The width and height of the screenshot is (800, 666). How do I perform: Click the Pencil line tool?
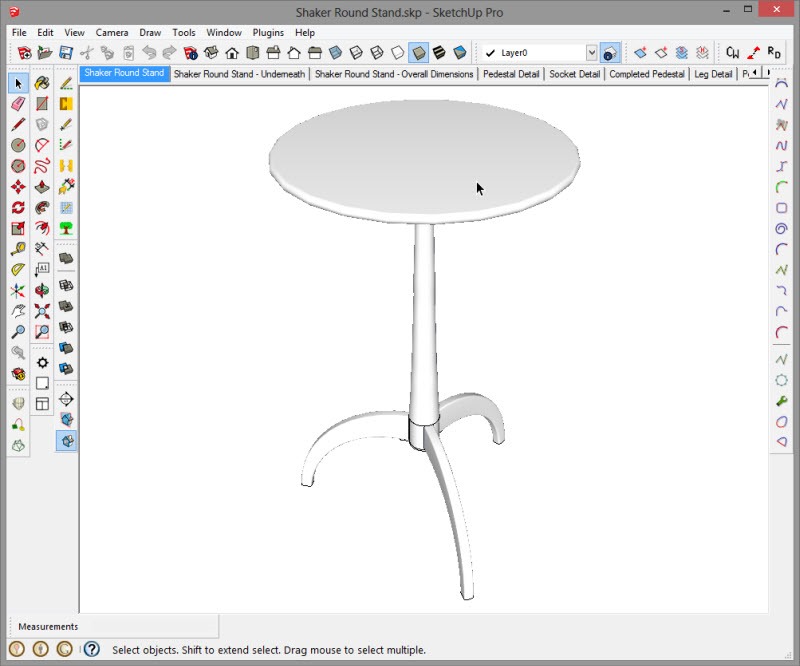pos(18,125)
